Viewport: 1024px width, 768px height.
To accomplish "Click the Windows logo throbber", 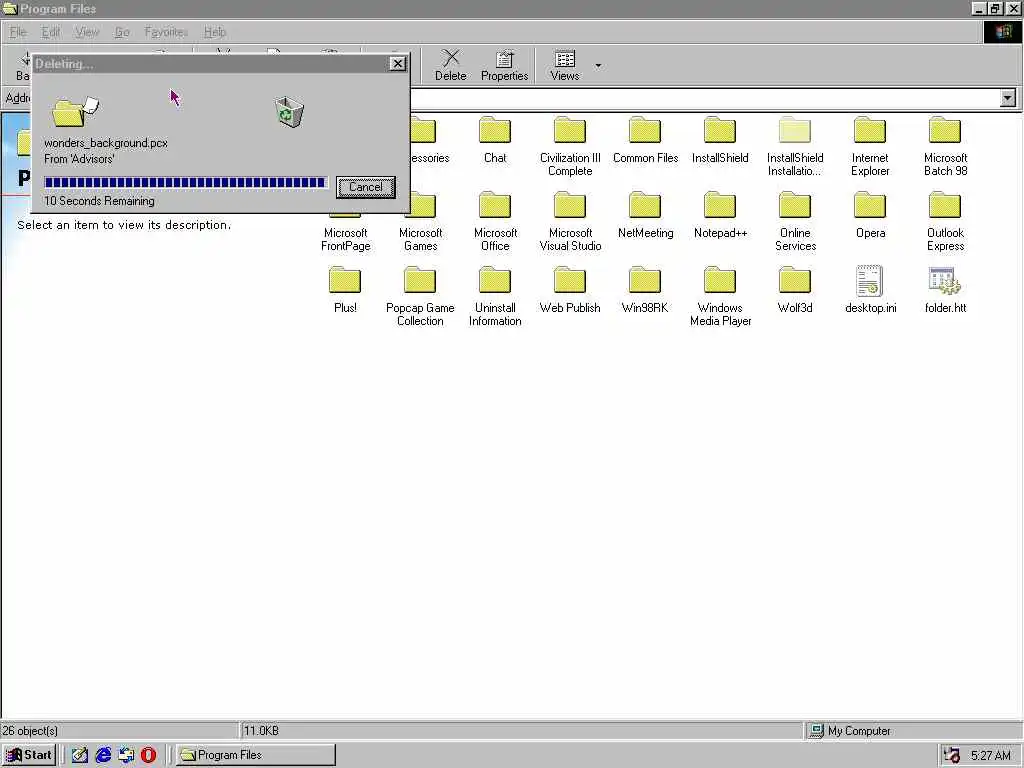I will point(1002,32).
